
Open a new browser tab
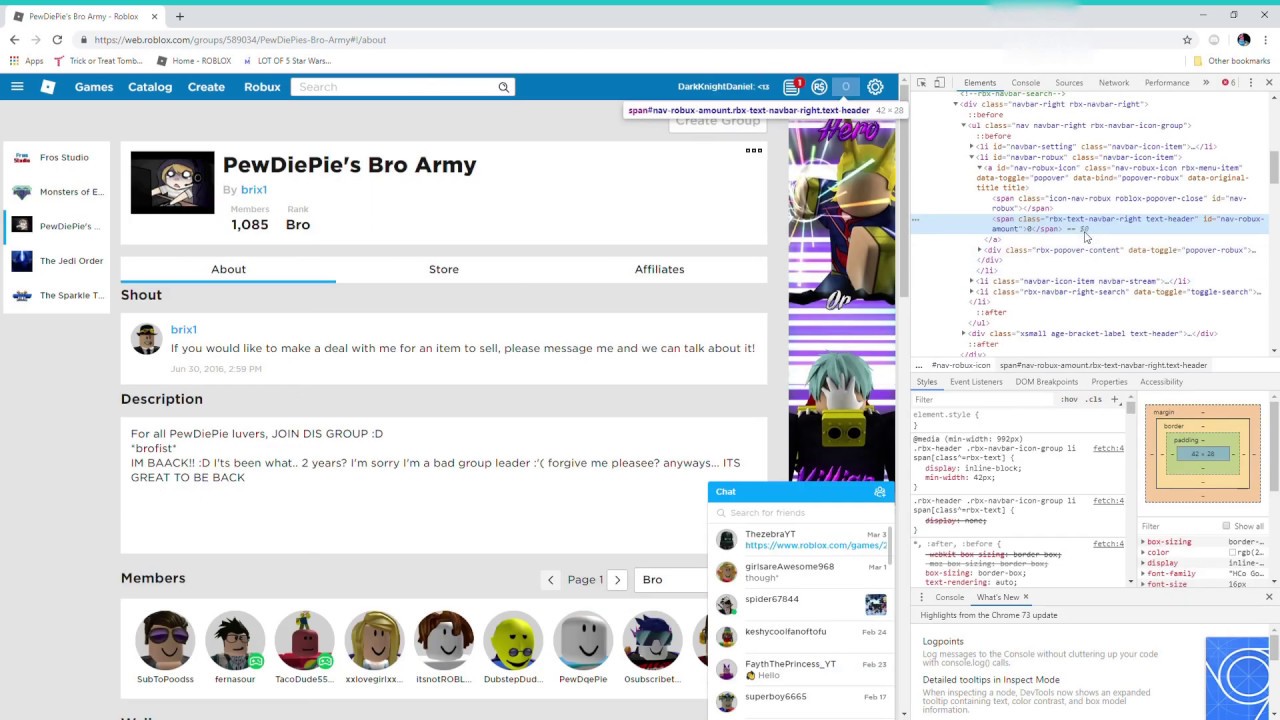coord(180,16)
